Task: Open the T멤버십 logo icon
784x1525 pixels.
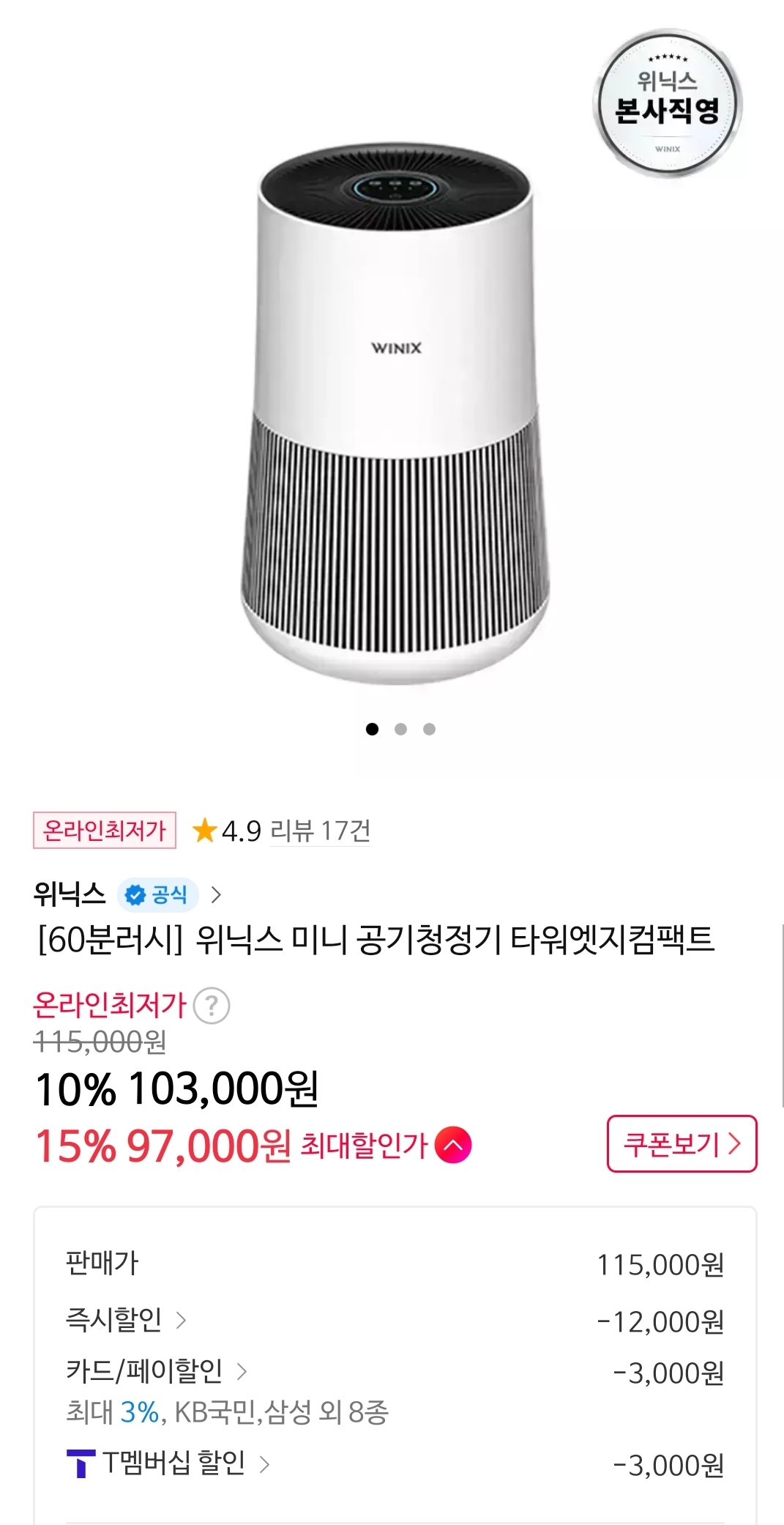Action: [x=81, y=1463]
